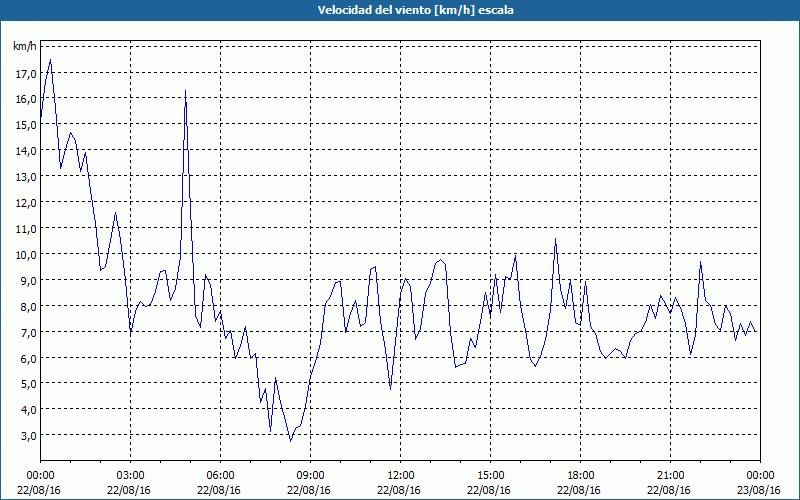
Task: Select the '15,0' y-axis label
Action: [x=26, y=125]
